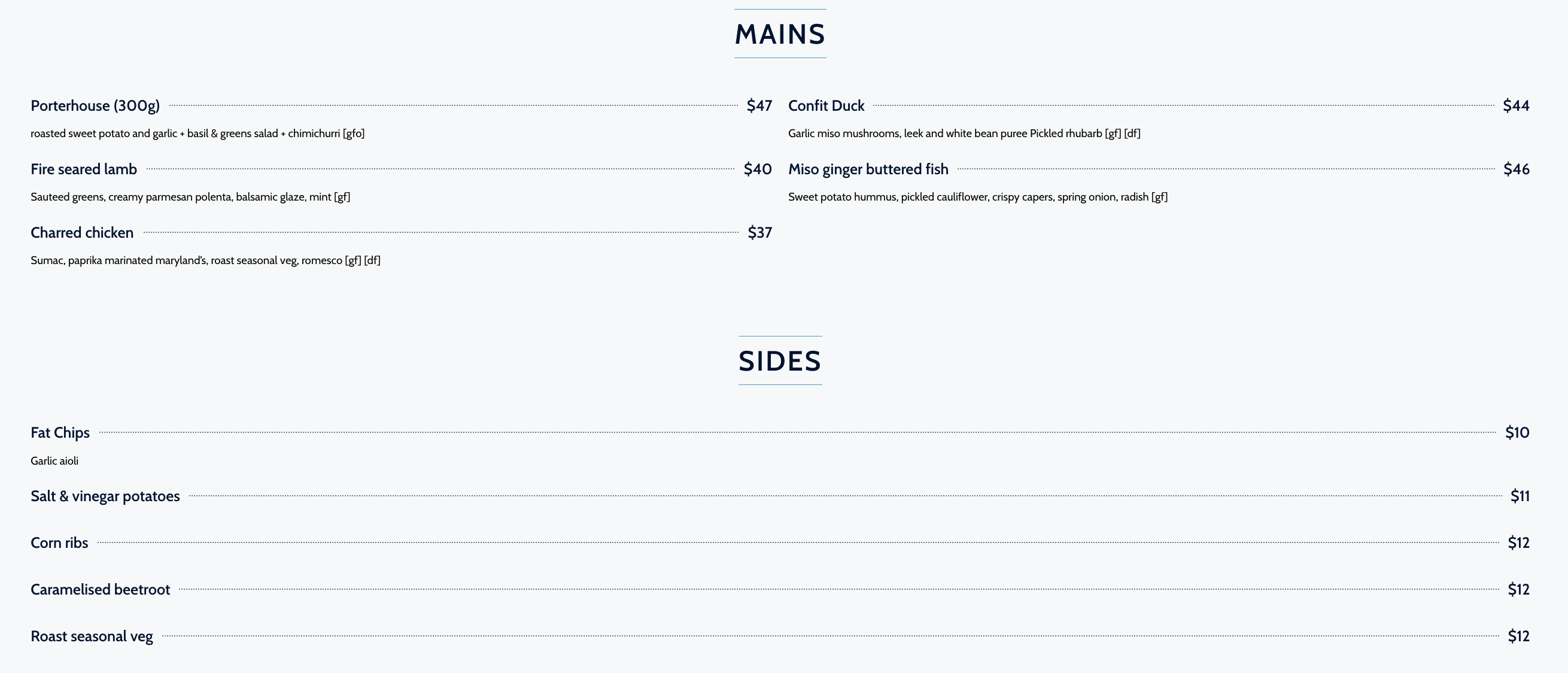Click the $46 fish price

pos(1516,169)
